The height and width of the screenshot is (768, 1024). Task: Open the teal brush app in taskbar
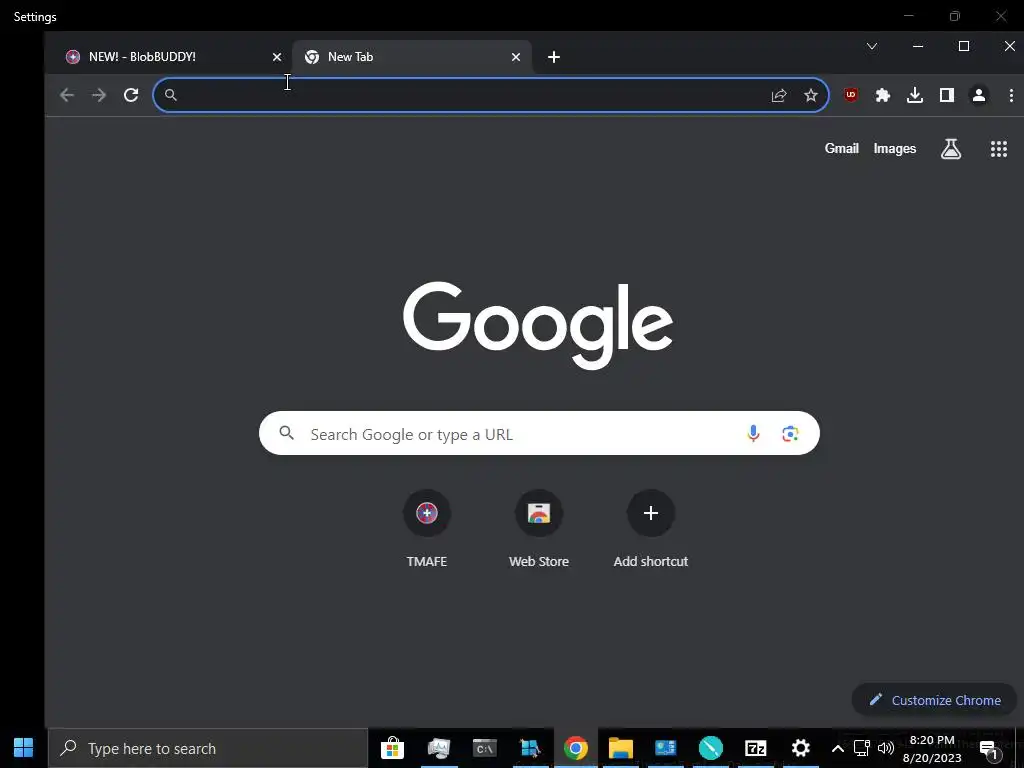[x=711, y=748]
